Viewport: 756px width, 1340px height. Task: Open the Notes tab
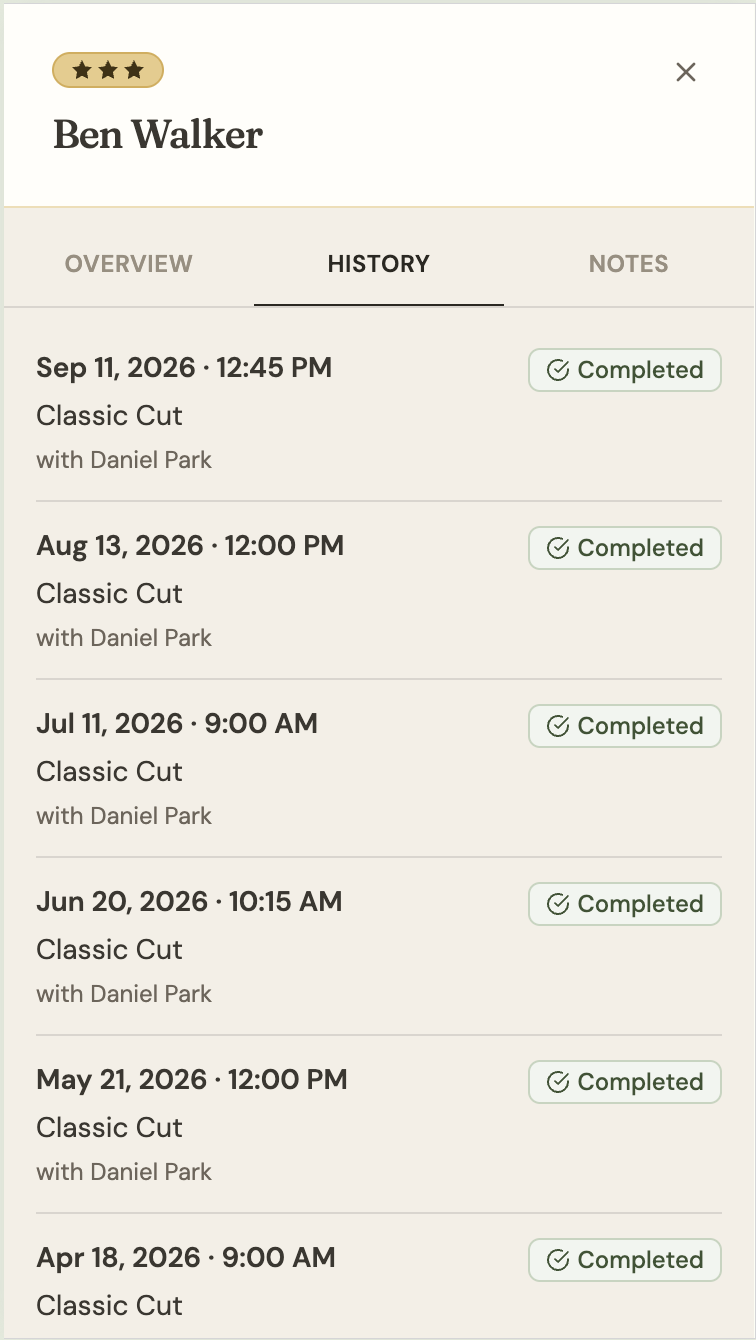tap(628, 264)
